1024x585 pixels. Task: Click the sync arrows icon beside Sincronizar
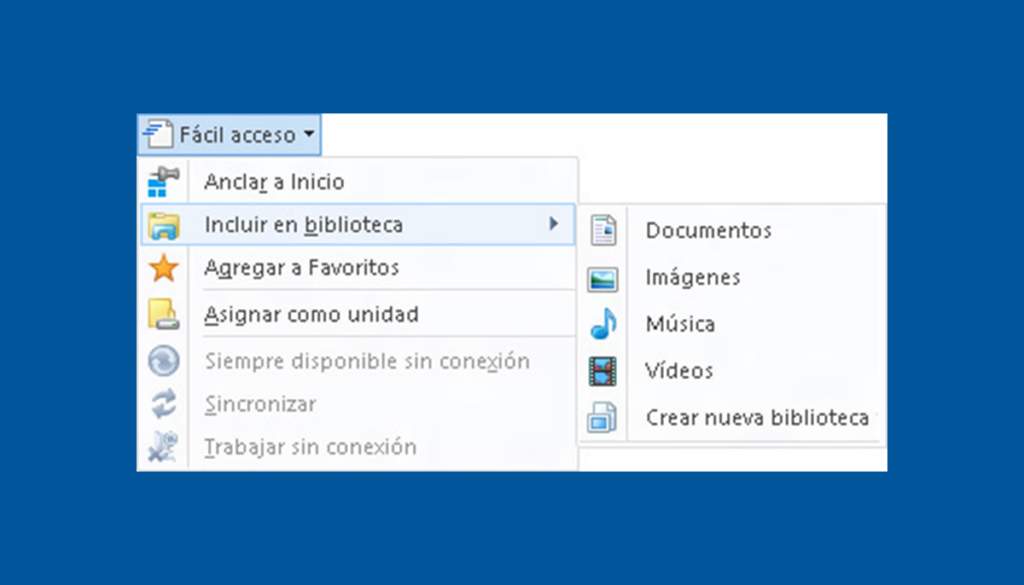pyautogui.click(x=163, y=404)
